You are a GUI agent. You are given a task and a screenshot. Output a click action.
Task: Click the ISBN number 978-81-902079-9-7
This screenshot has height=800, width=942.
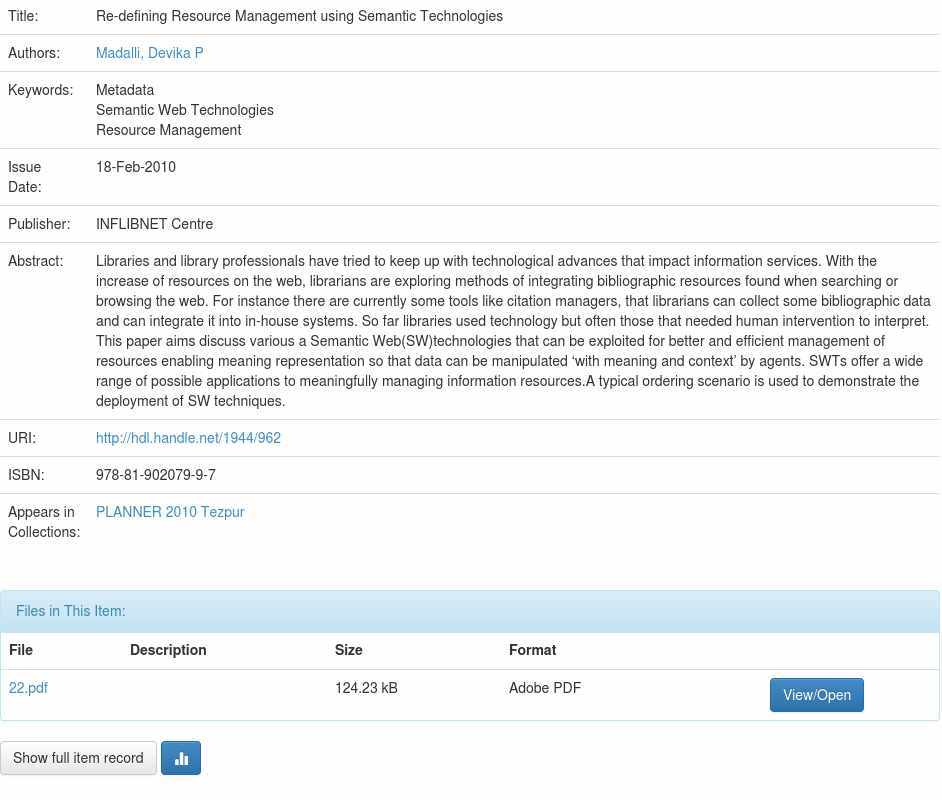[156, 475]
